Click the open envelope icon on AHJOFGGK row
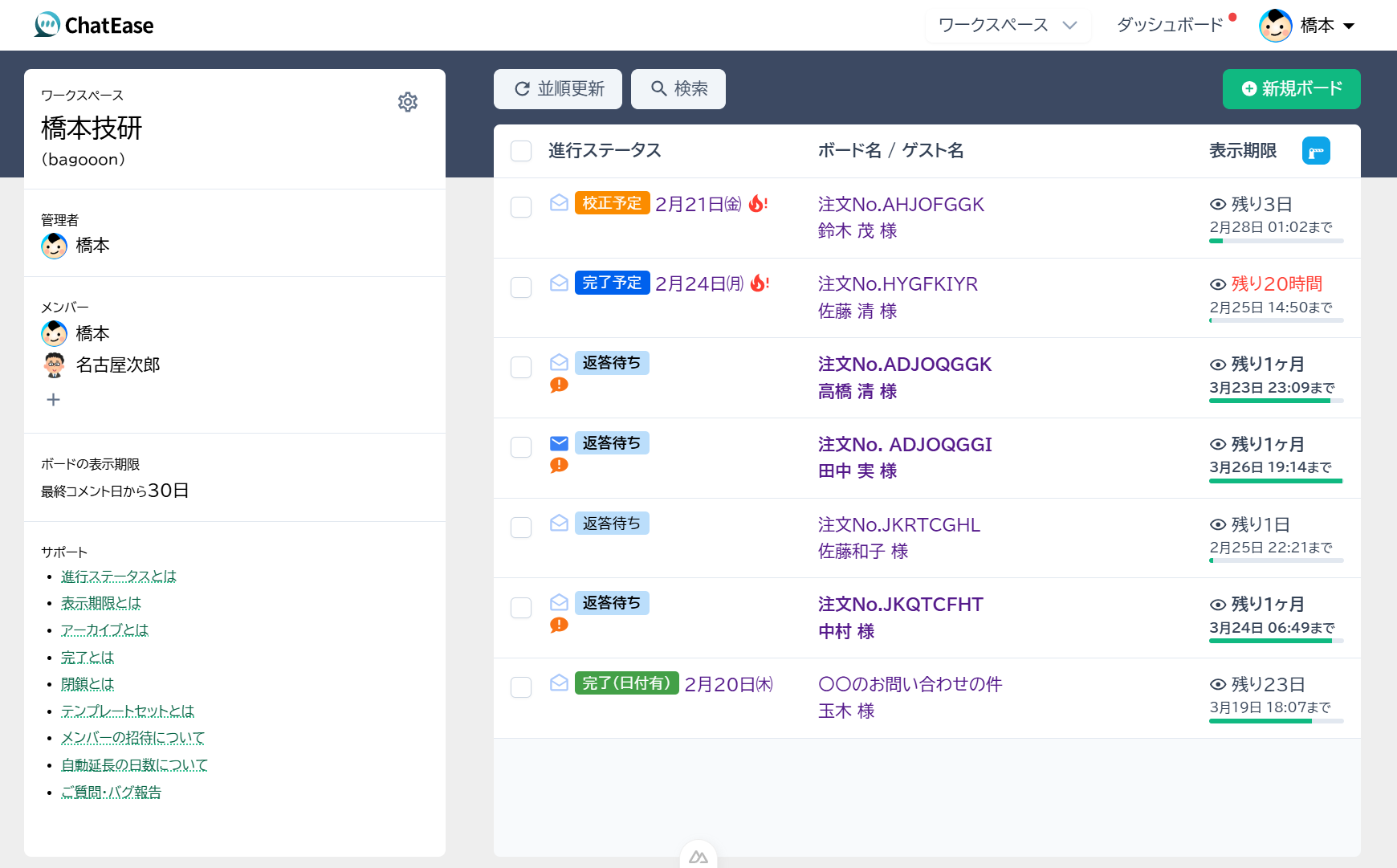Screen dimensions: 1397x868 coord(559,203)
